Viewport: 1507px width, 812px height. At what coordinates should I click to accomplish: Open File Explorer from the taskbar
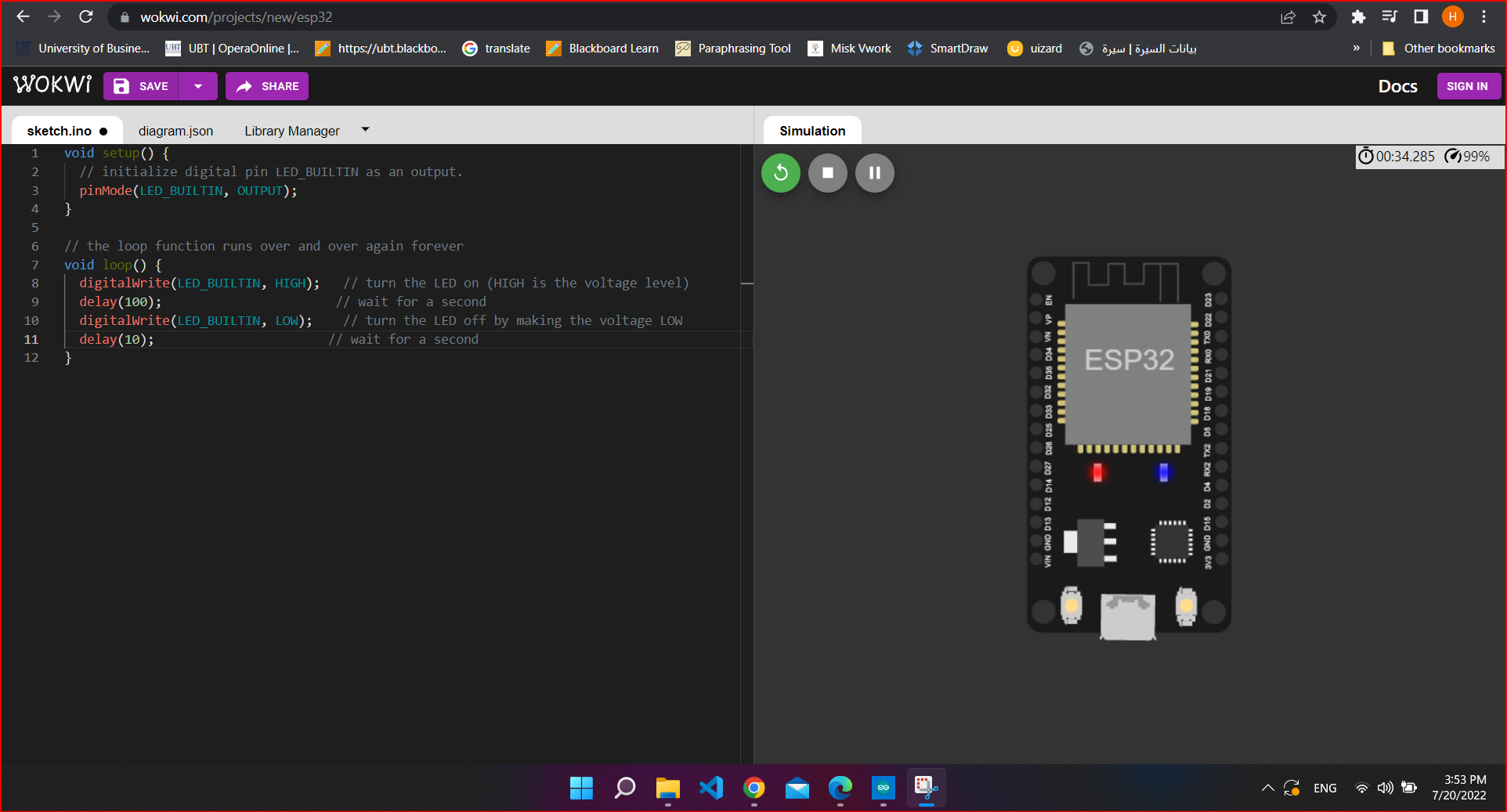tap(667, 788)
